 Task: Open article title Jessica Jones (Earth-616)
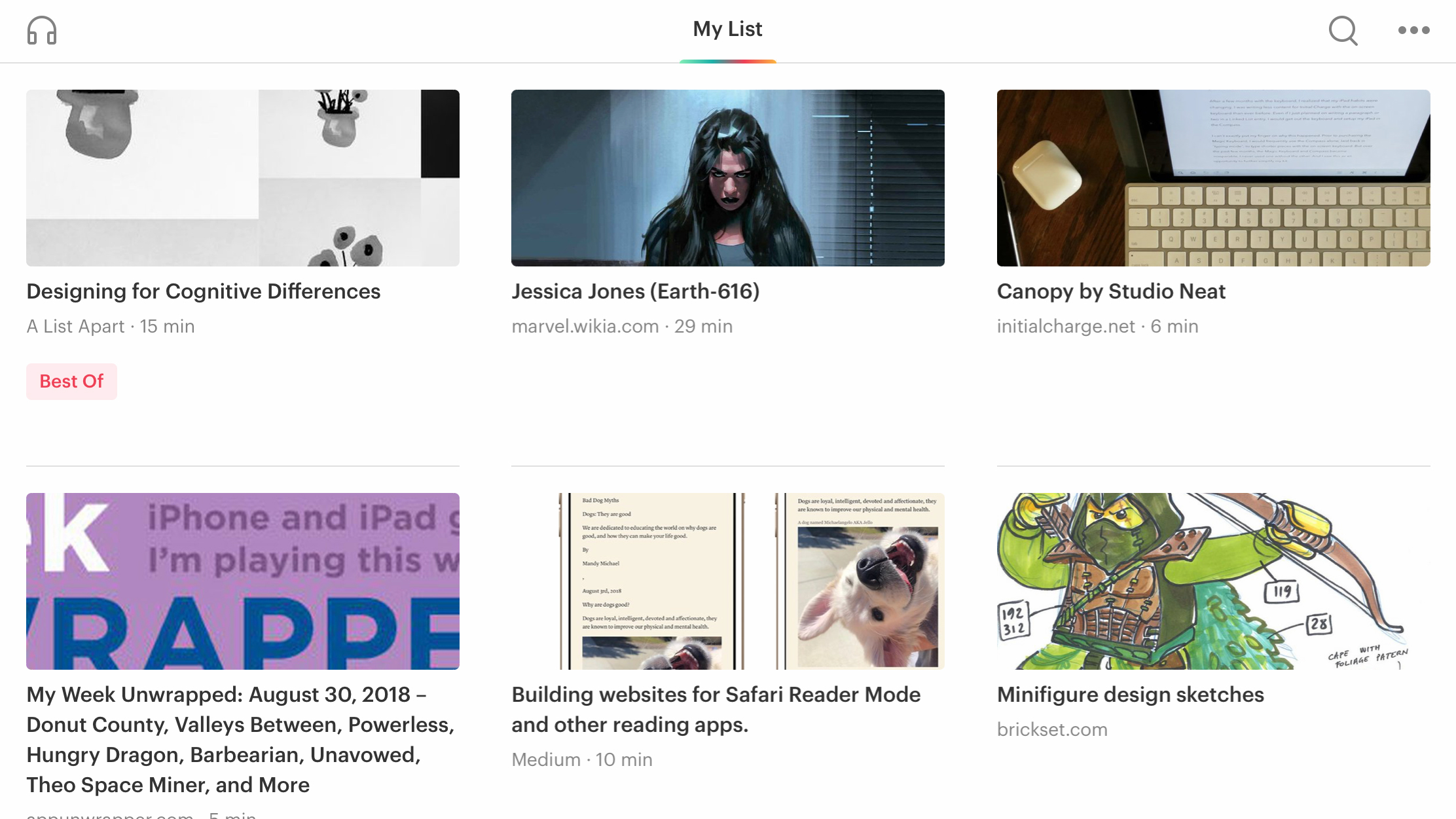635,291
